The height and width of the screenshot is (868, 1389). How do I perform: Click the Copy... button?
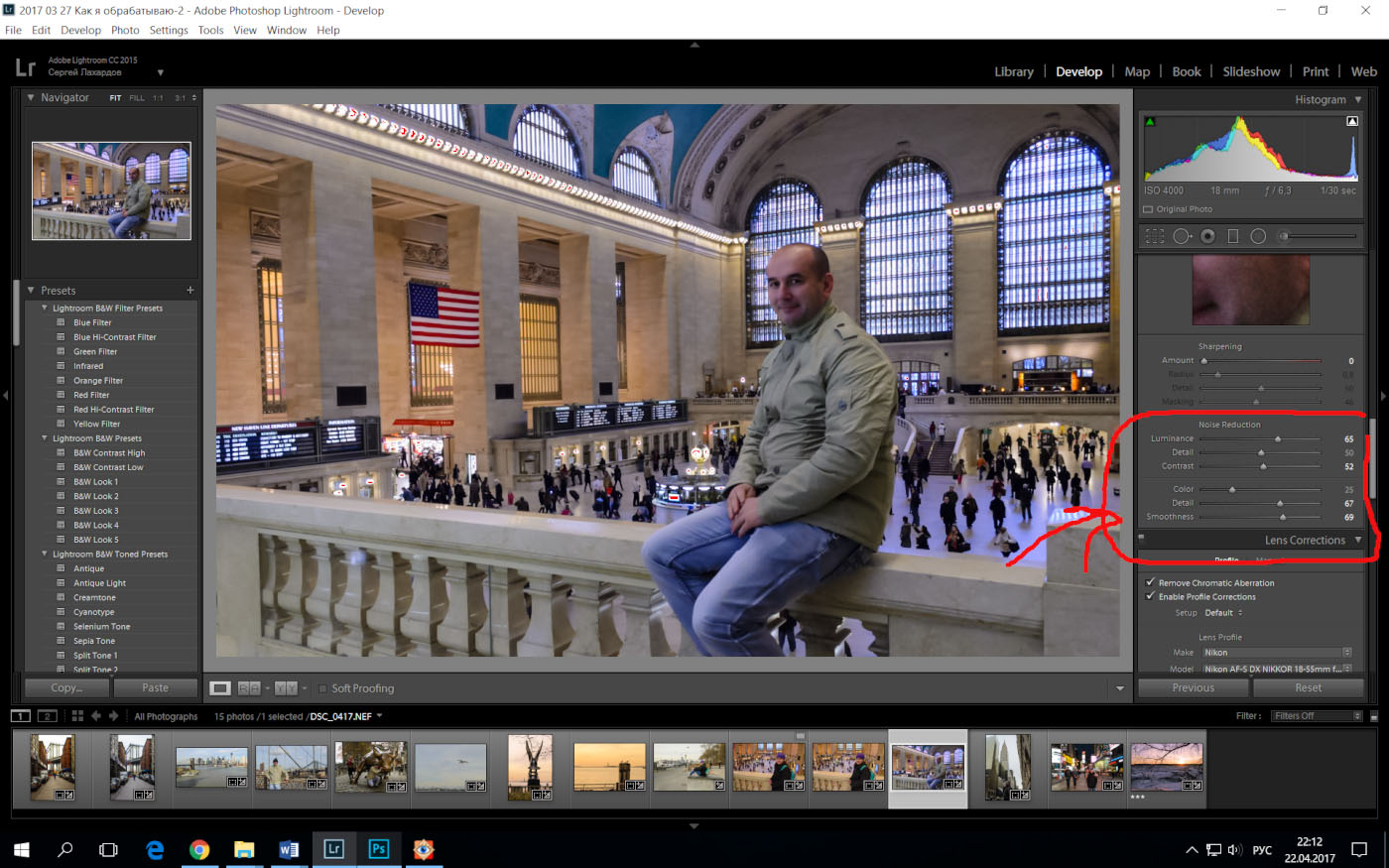tap(66, 687)
